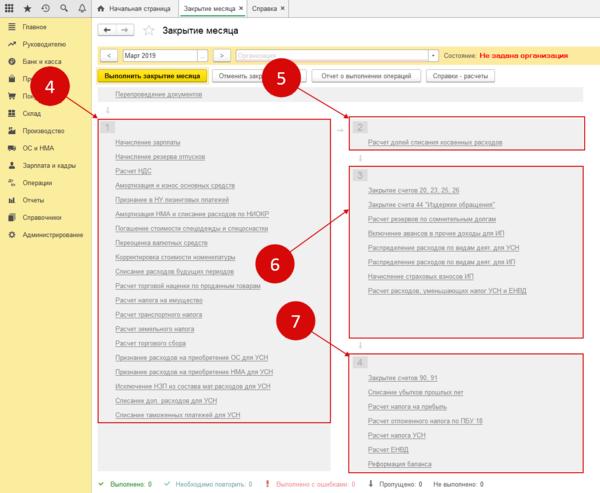The width and height of the screenshot is (600, 493).
Task: Open Search magnifier icon
Action: 64,8
